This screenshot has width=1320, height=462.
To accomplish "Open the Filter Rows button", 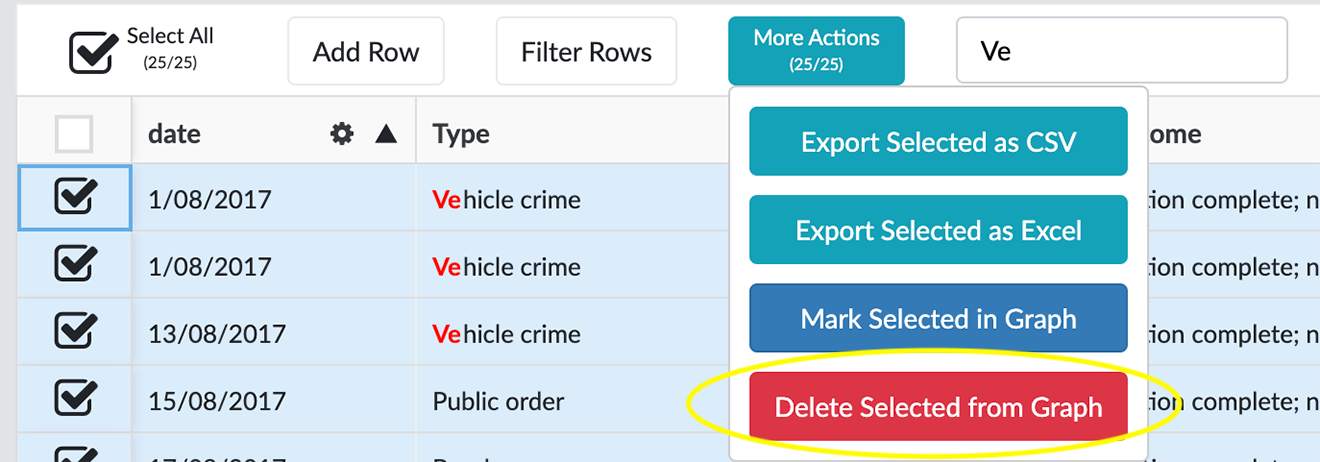I will pyautogui.click(x=586, y=52).
